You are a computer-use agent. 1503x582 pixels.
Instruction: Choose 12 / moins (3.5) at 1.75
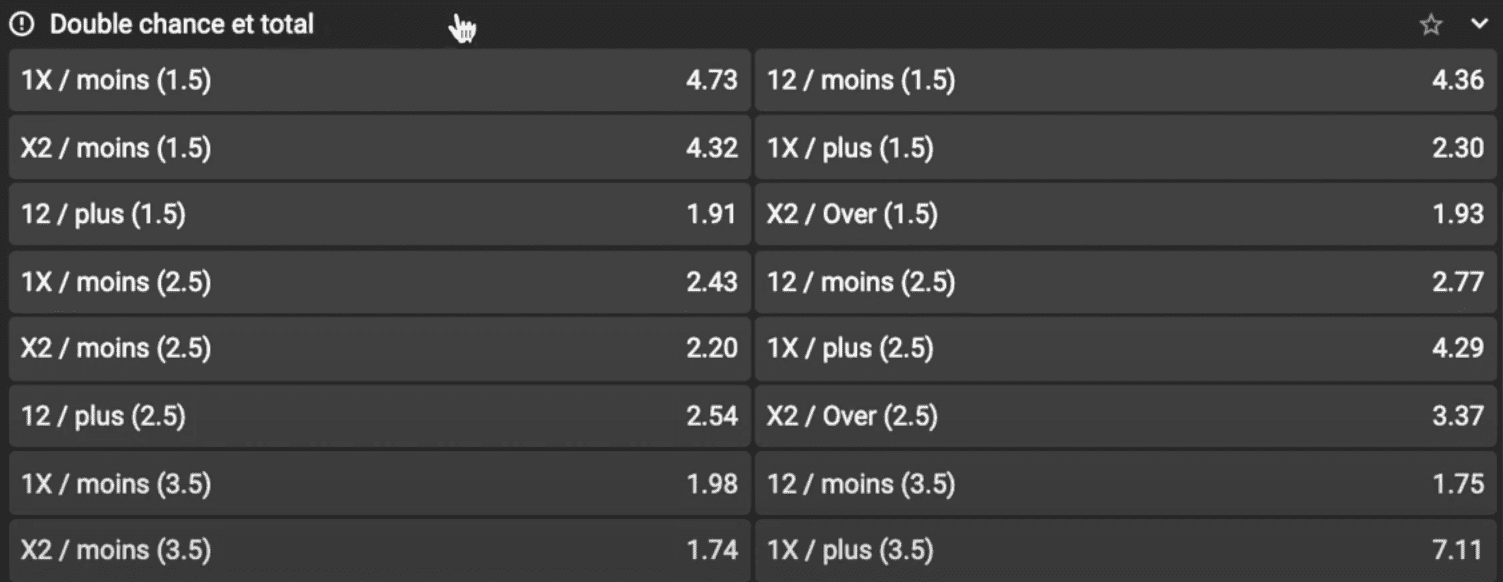point(1125,484)
